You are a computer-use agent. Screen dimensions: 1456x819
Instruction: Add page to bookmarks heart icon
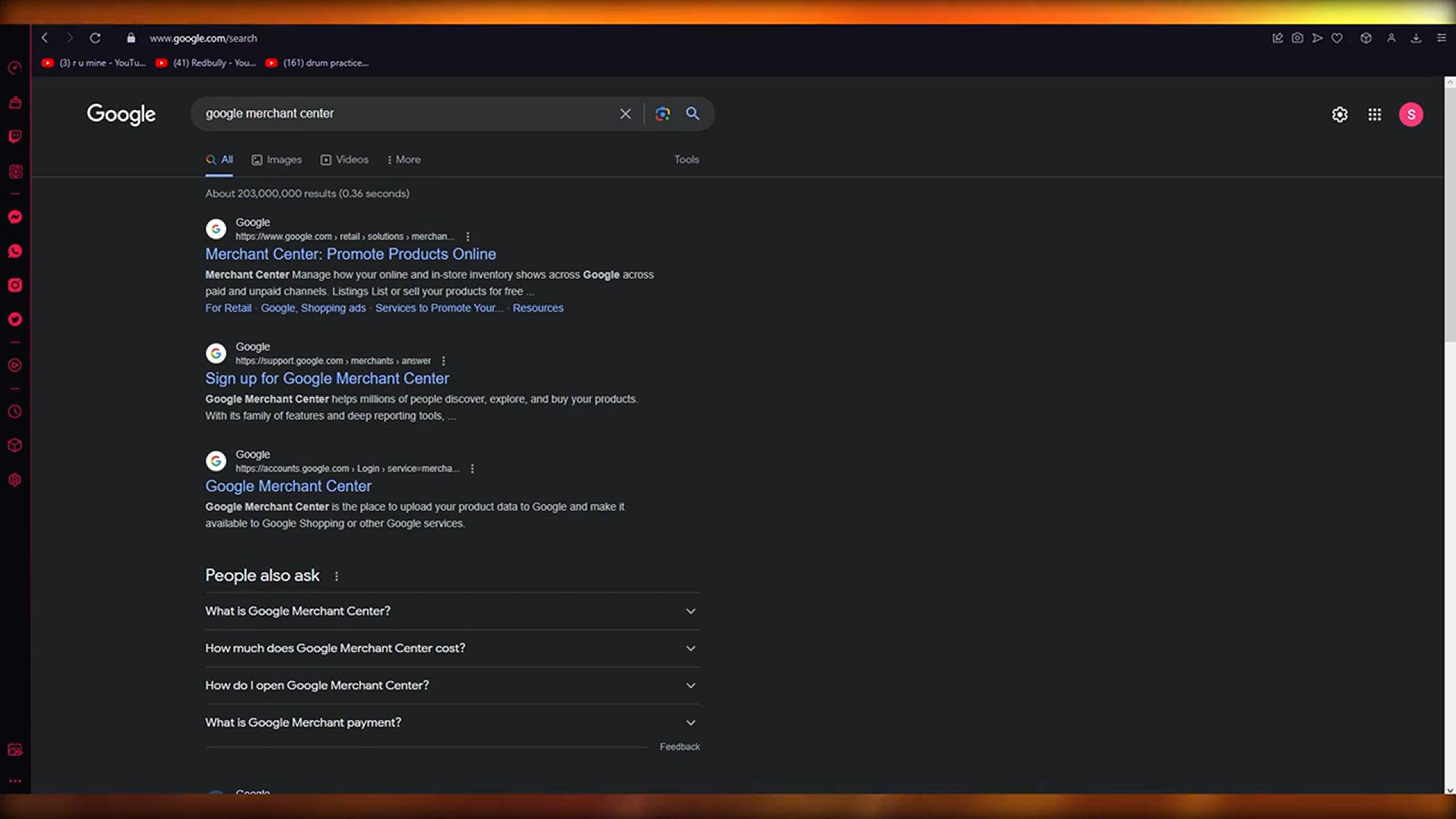pos(1337,38)
